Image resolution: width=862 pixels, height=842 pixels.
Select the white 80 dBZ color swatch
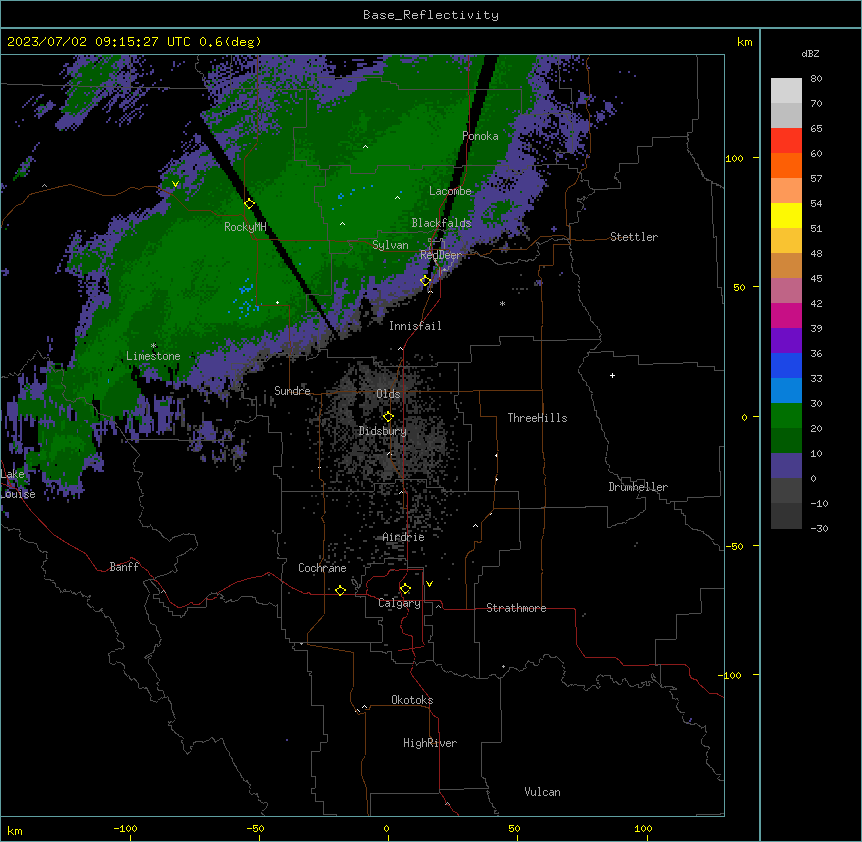pos(786,91)
